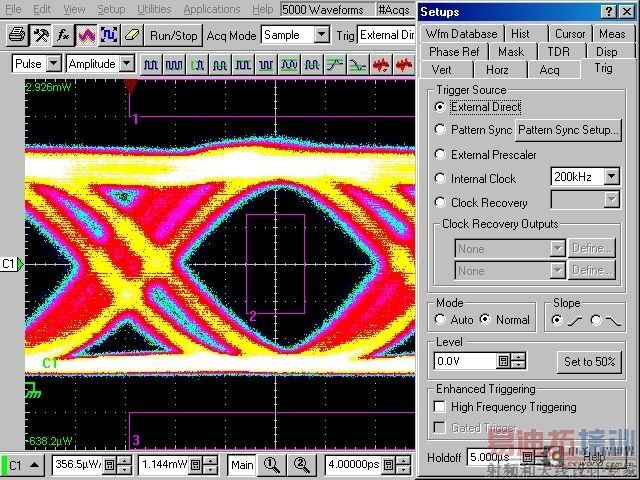
Task: Click the green ground reference symbol
Action: point(32,390)
